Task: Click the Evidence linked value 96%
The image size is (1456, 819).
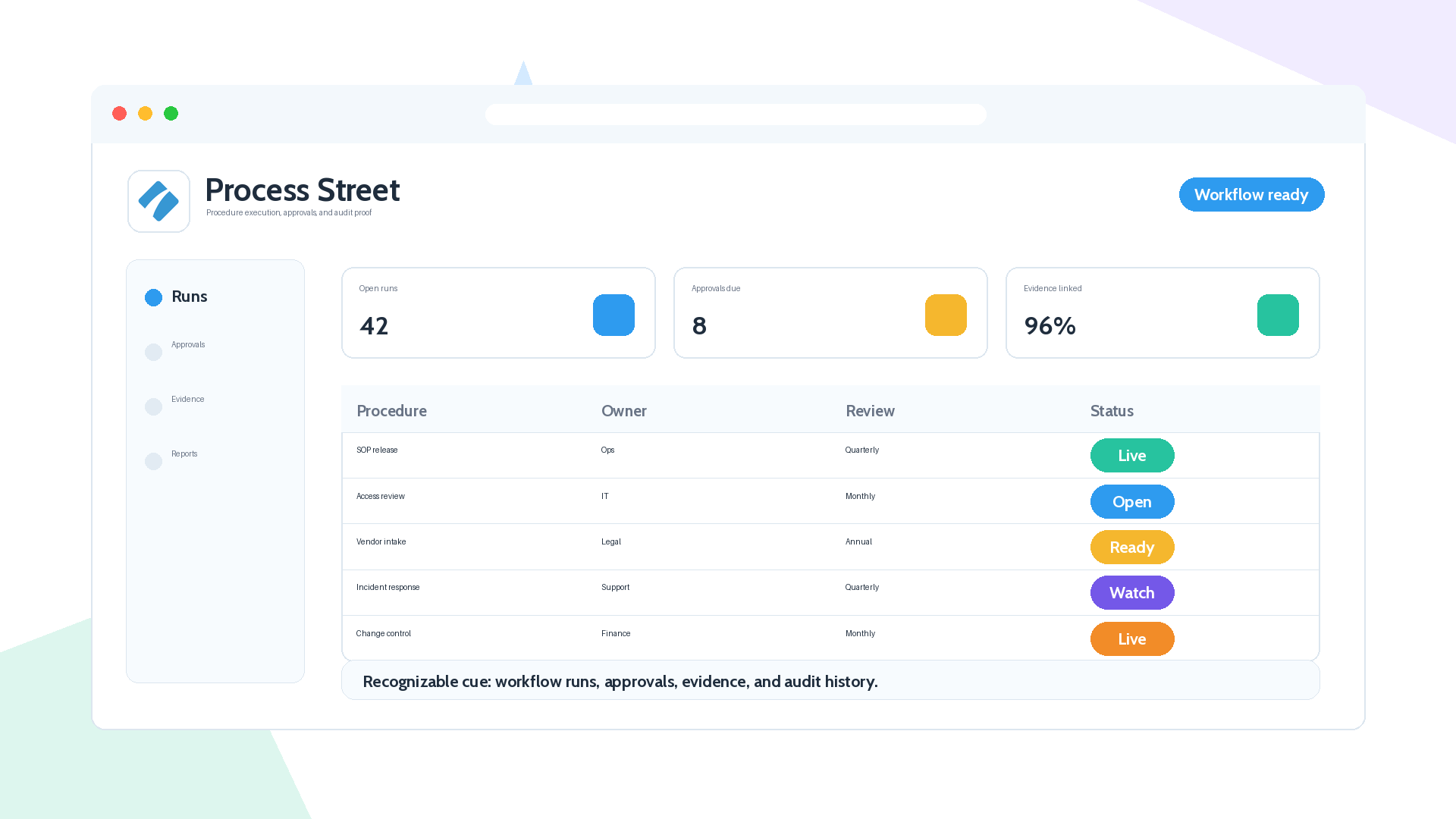Action: [1050, 326]
